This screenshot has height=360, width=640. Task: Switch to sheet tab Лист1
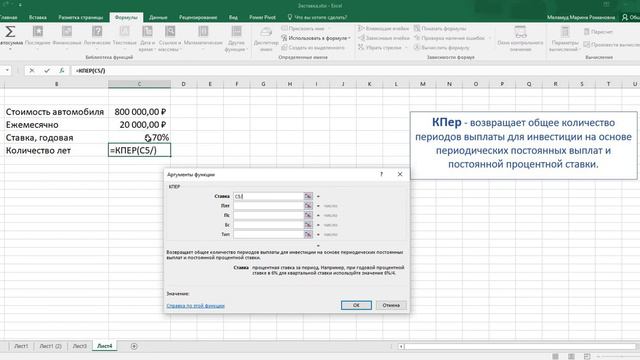click(21, 346)
